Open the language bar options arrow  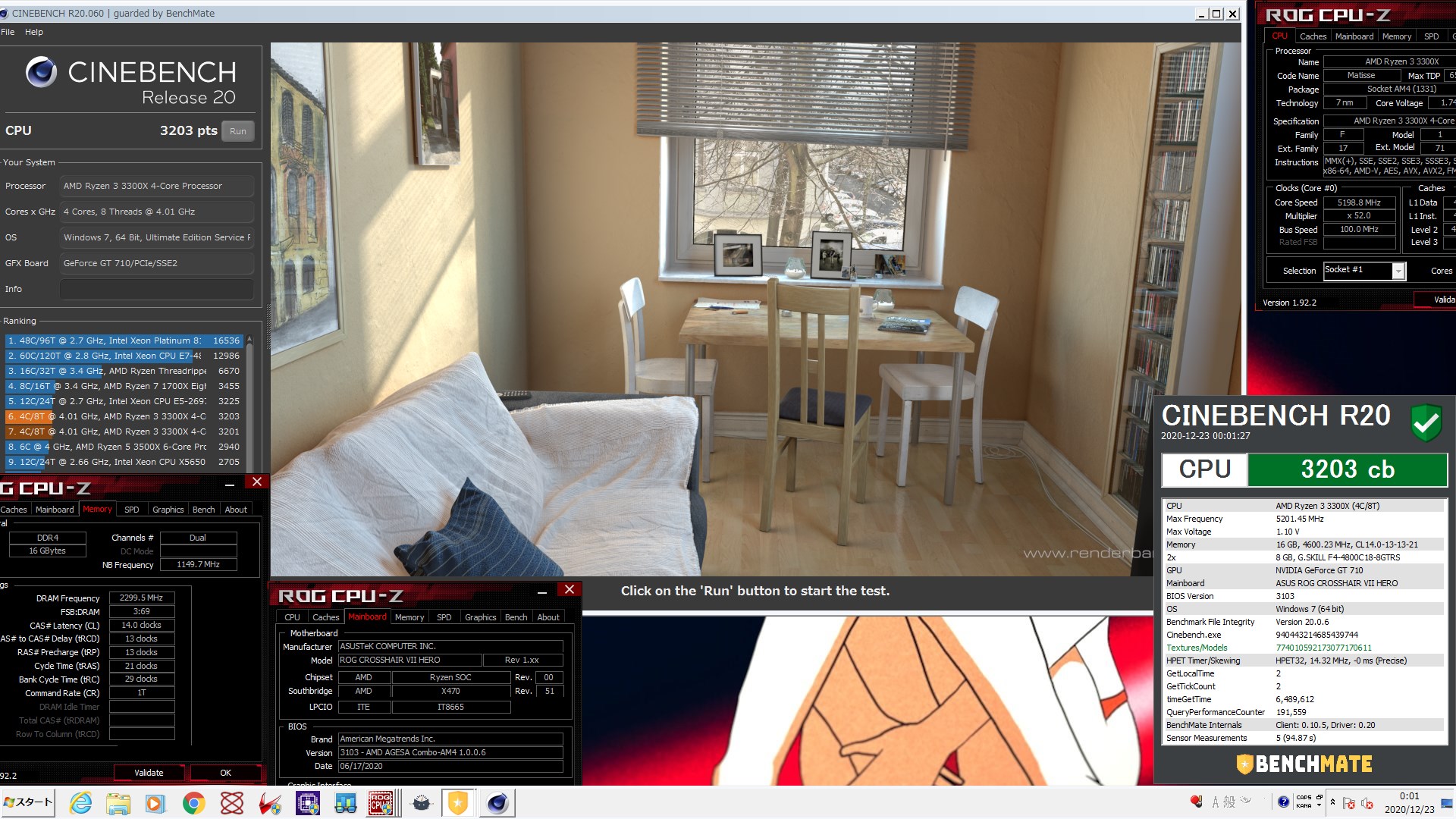tap(1319, 805)
